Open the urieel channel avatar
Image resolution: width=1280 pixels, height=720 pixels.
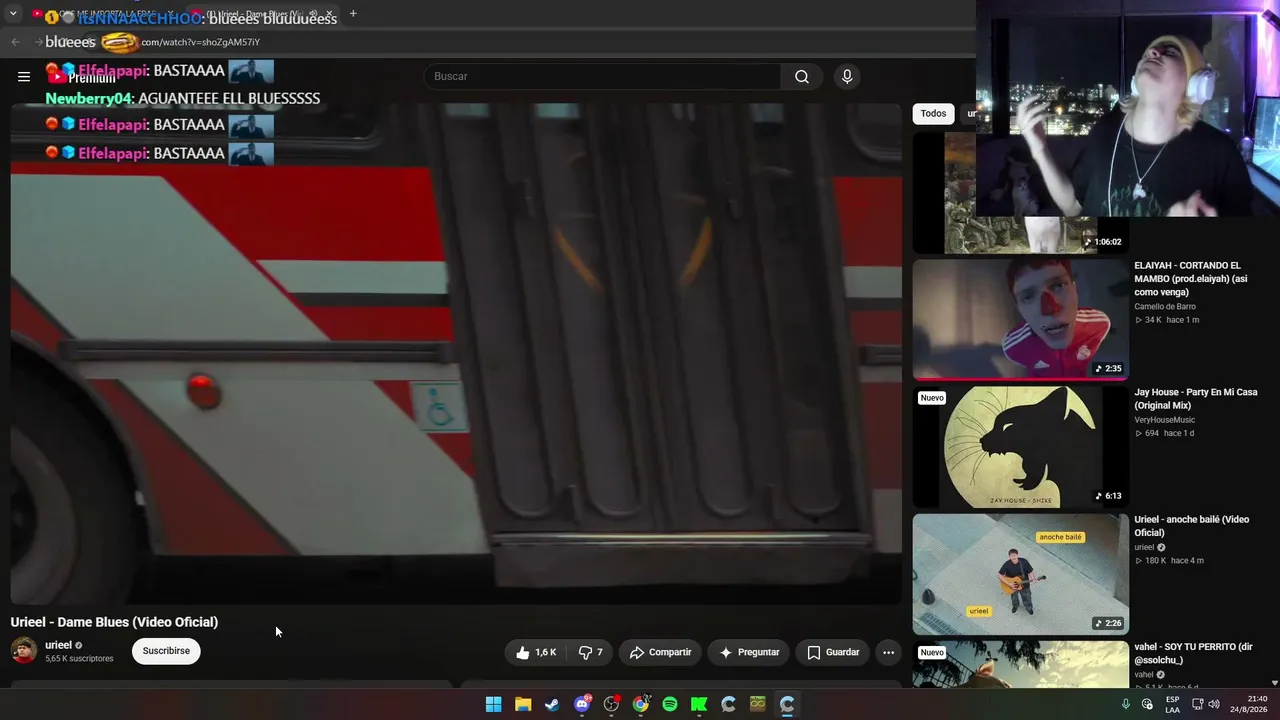pyautogui.click(x=24, y=651)
